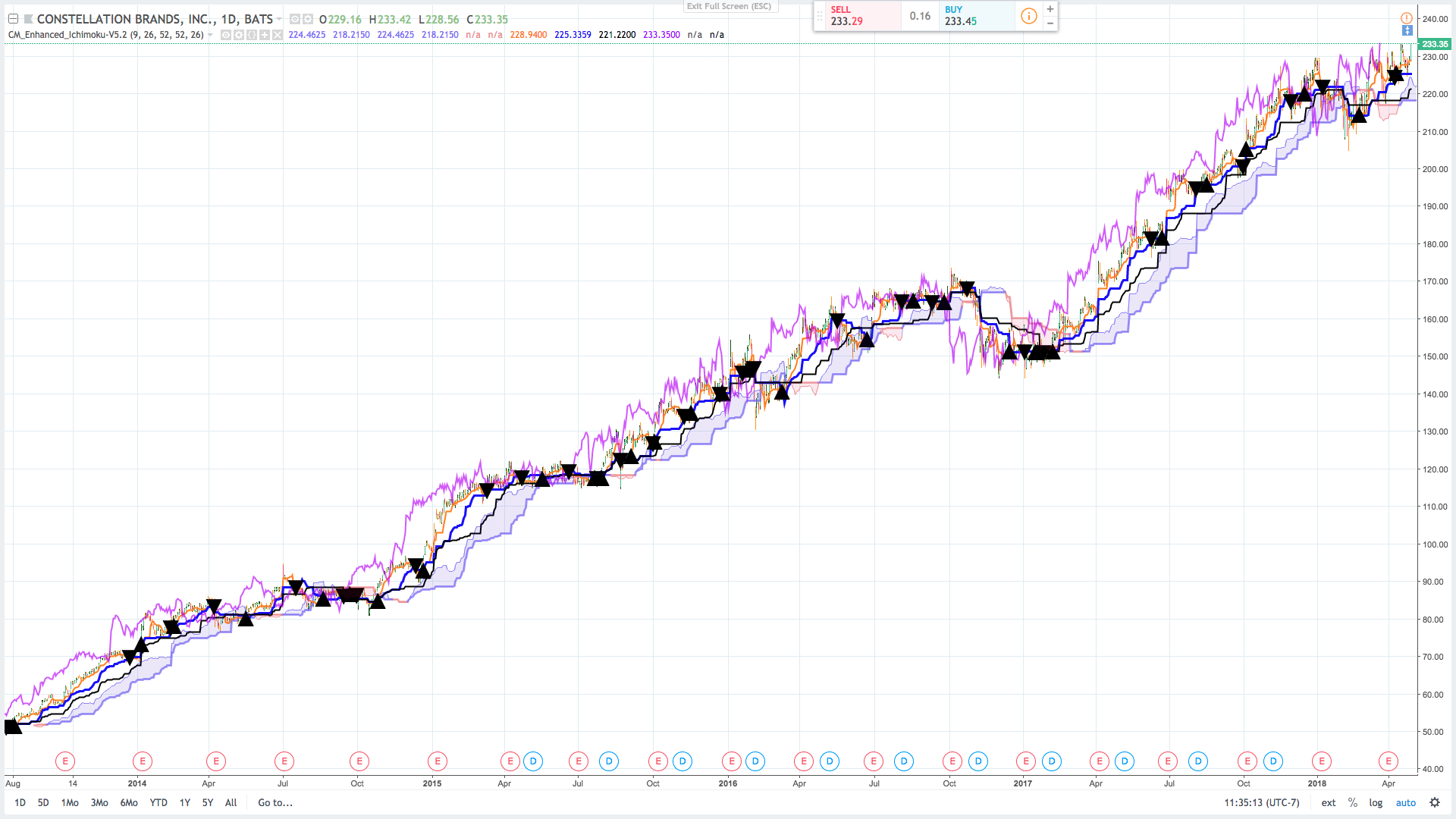Click the 100.00 price axis label
This screenshot has width=1456, height=819.
pyautogui.click(x=1435, y=544)
